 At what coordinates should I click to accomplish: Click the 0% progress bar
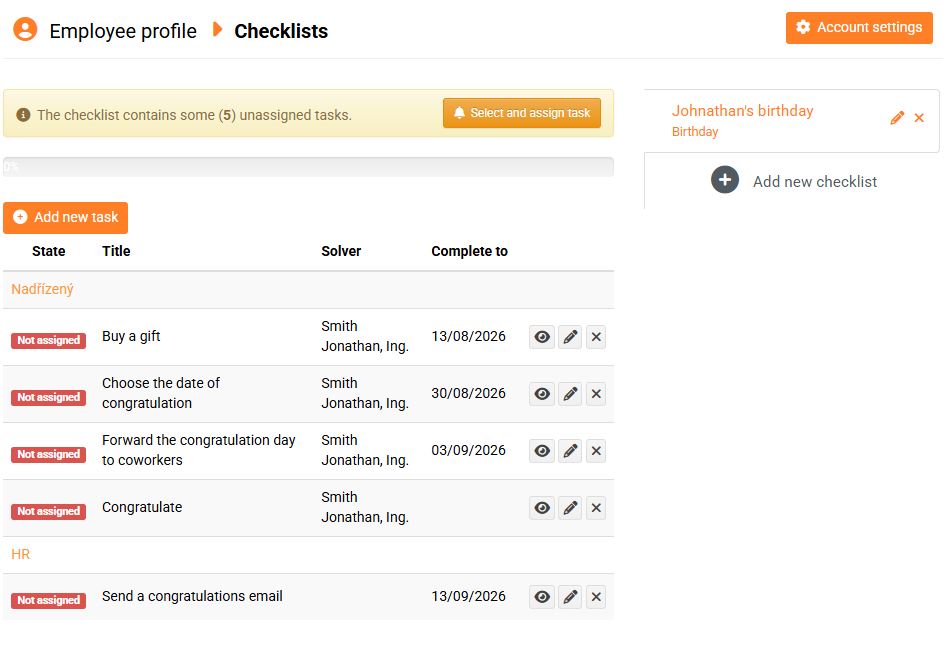(308, 167)
